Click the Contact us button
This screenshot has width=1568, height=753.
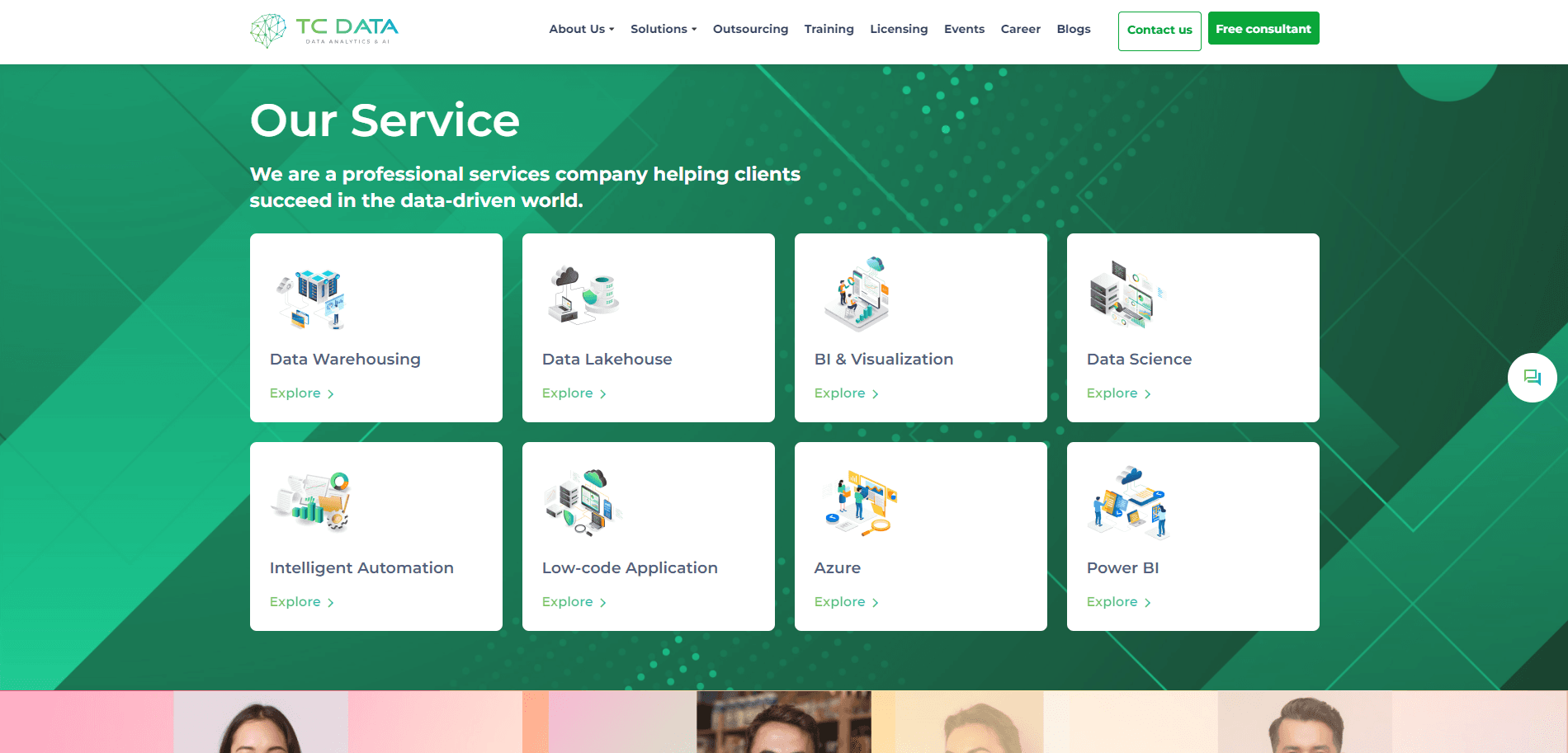[x=1159, y=31]
